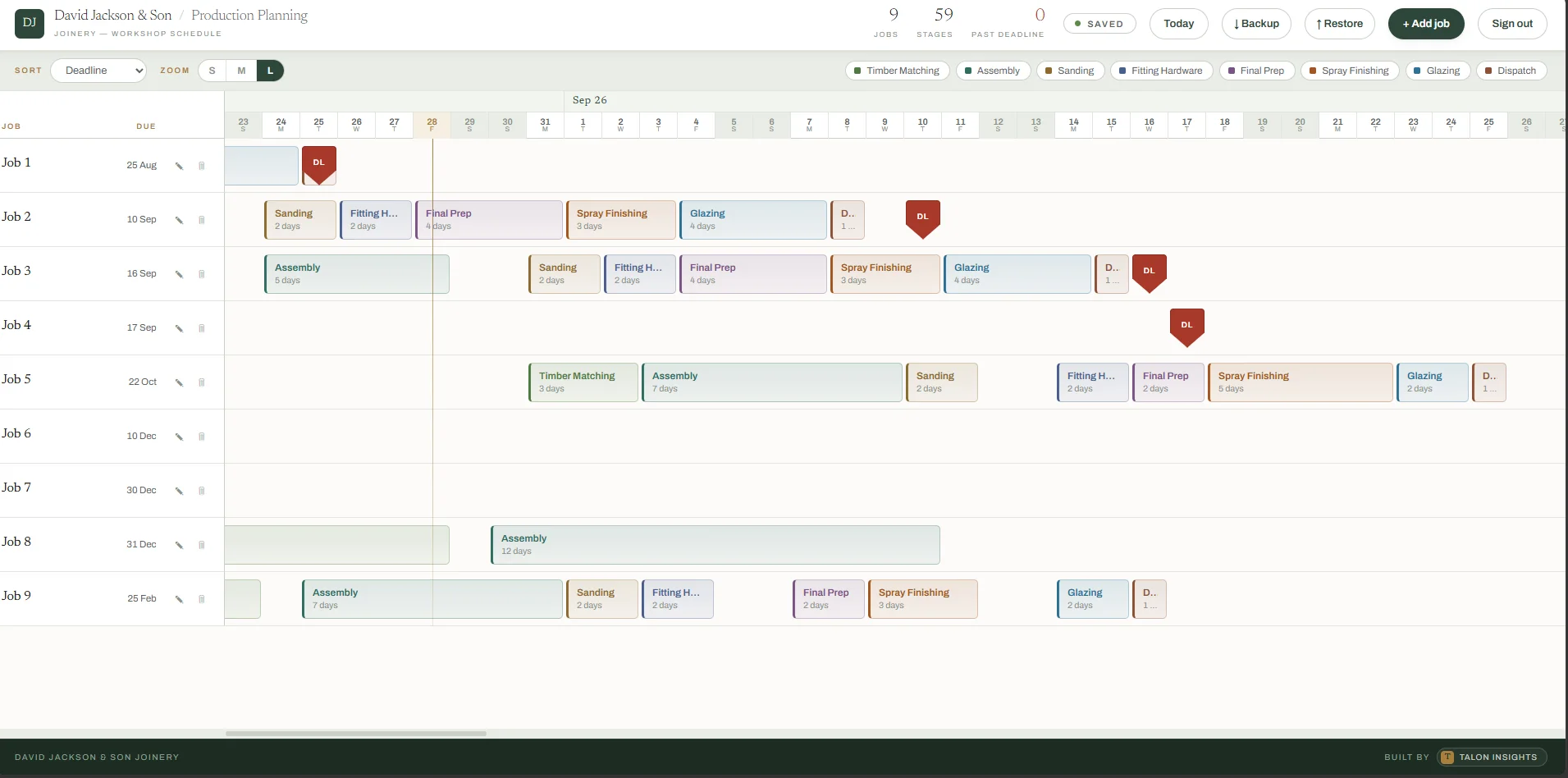Click the horizontal timeline scrollbar
Viewport: 1568px width, 778px height.
356,734
